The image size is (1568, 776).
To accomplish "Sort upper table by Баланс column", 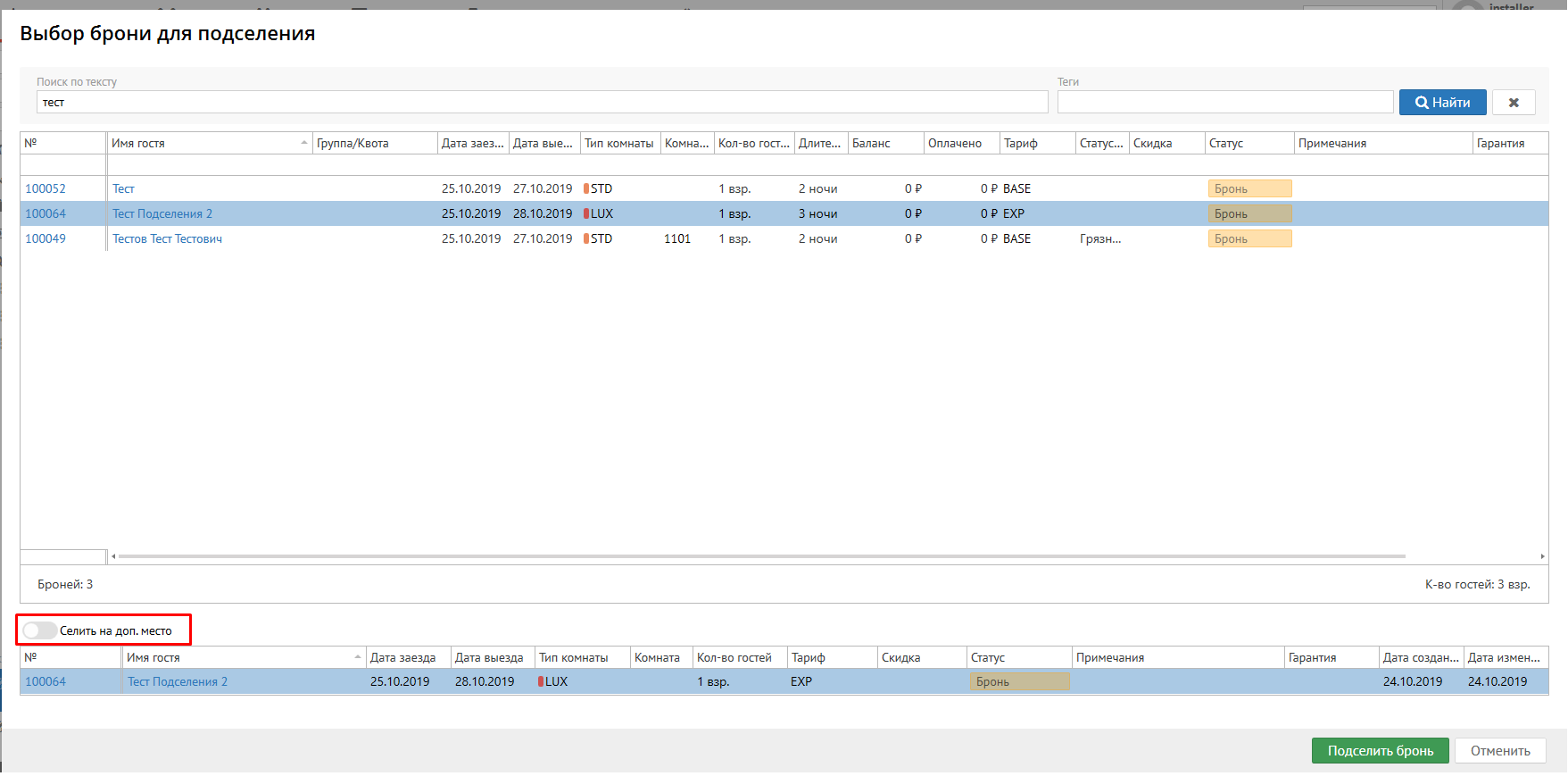I will coord(886,143).
